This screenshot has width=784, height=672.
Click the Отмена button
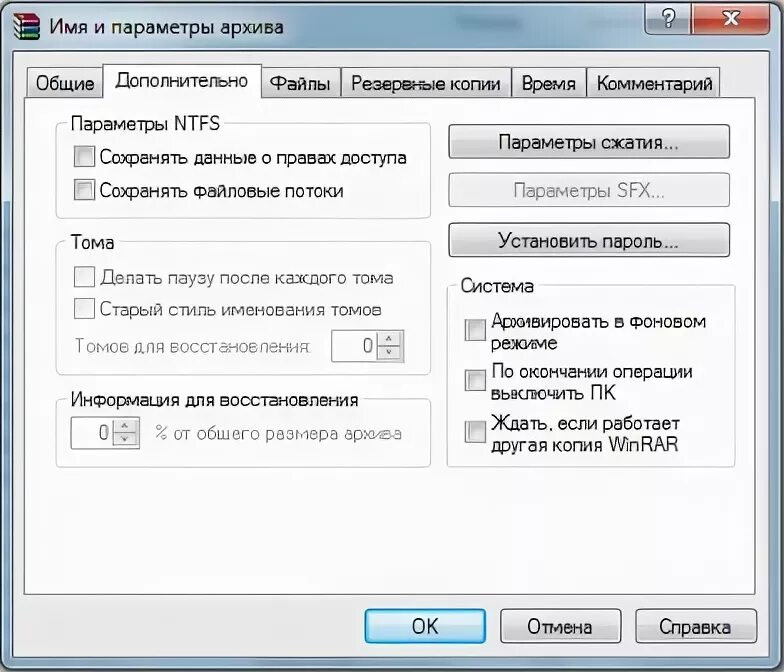(x=560, y=626)
